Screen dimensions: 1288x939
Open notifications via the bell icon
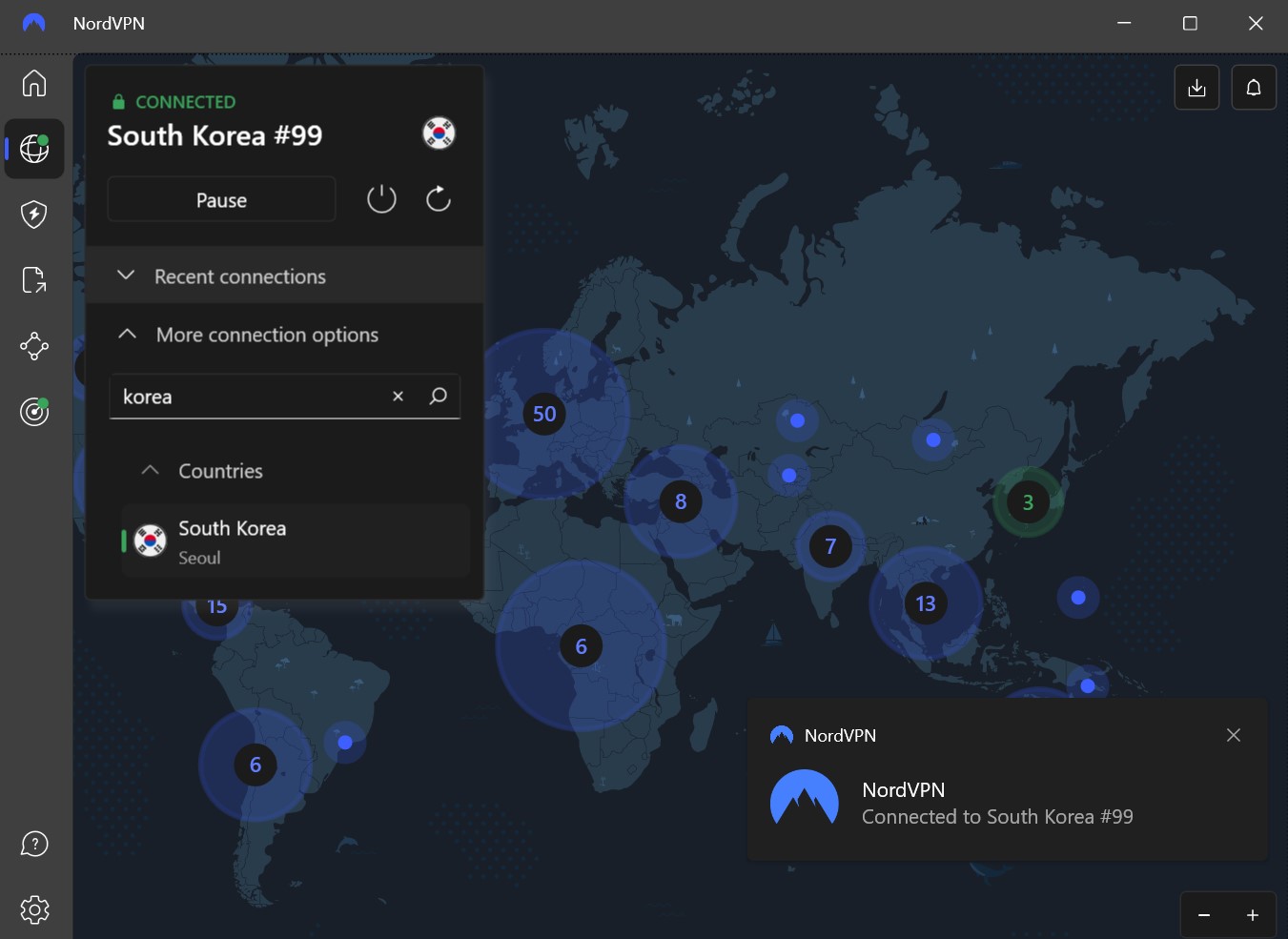[x=1254, y=87]
